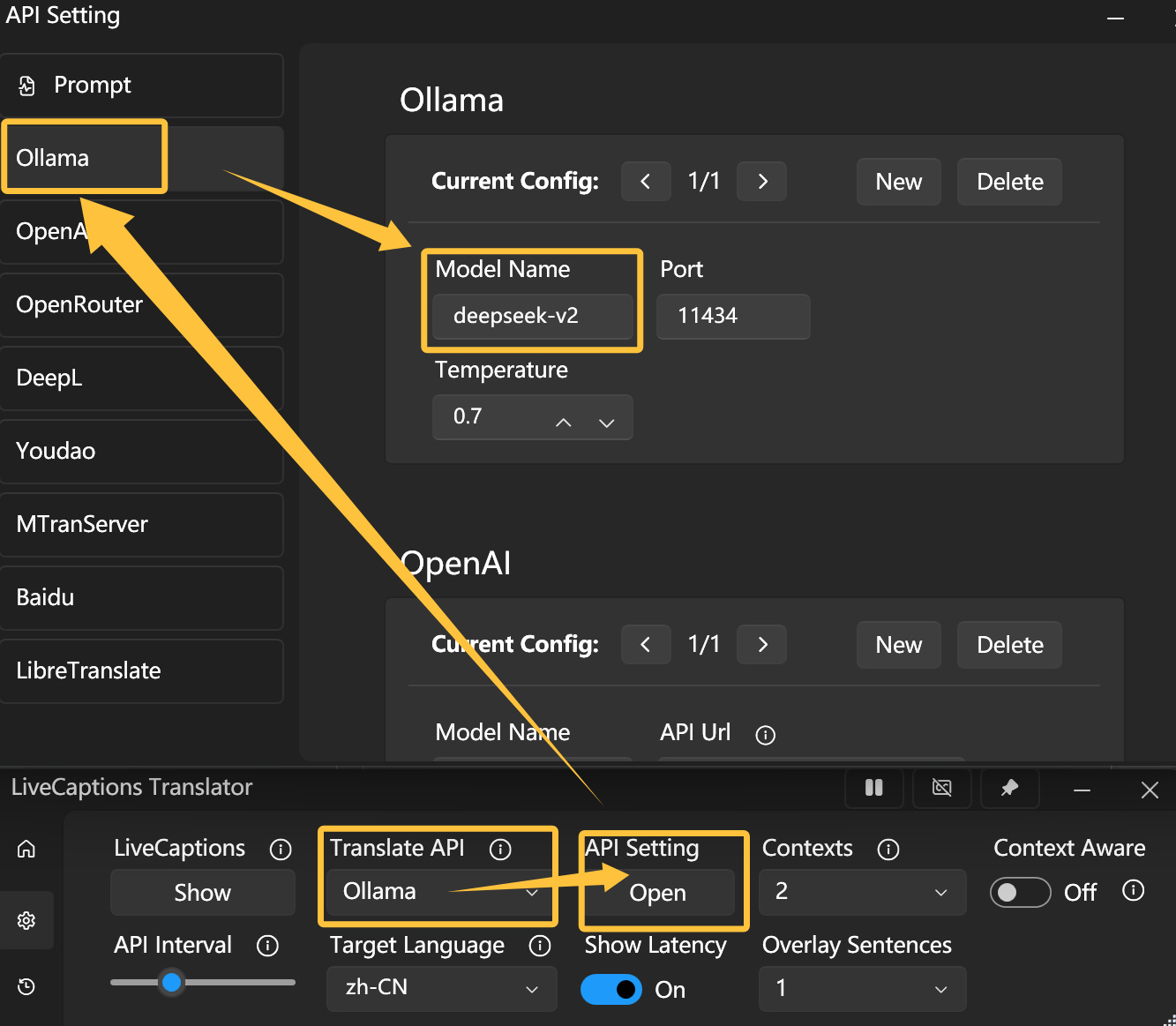Turn off the Show Latency switch
This screenshot has width=1176, height=1026.
point(611,990)
